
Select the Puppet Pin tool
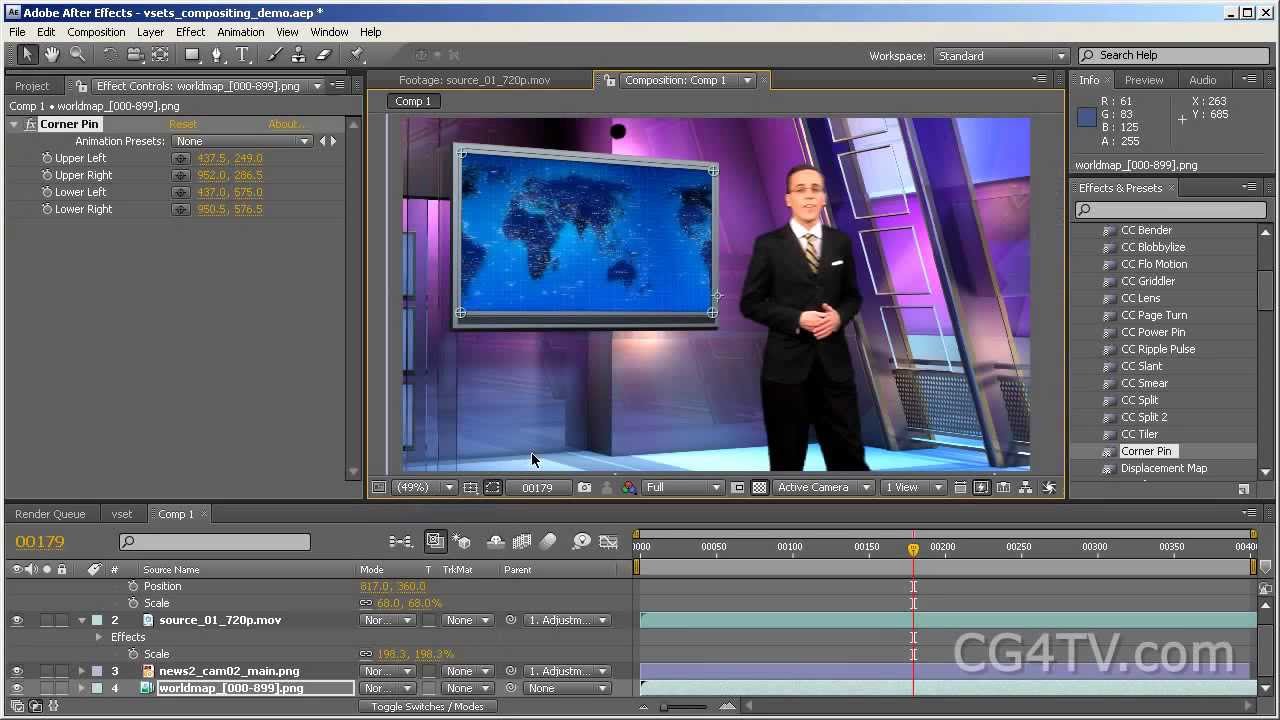coord(357,55)
